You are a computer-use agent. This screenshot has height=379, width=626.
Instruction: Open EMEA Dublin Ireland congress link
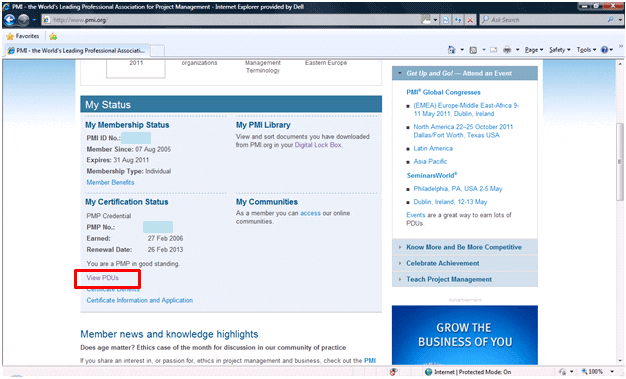point(466,109)
